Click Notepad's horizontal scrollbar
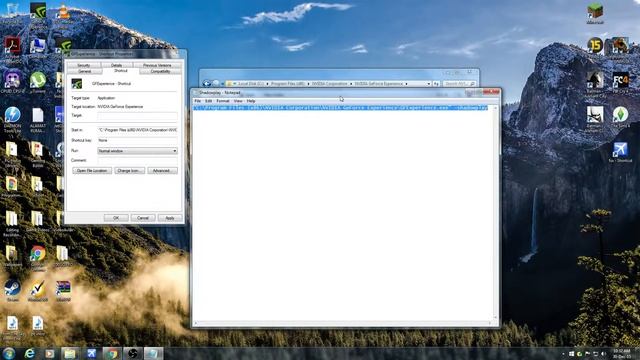640x360 pixels. [343, 323]
